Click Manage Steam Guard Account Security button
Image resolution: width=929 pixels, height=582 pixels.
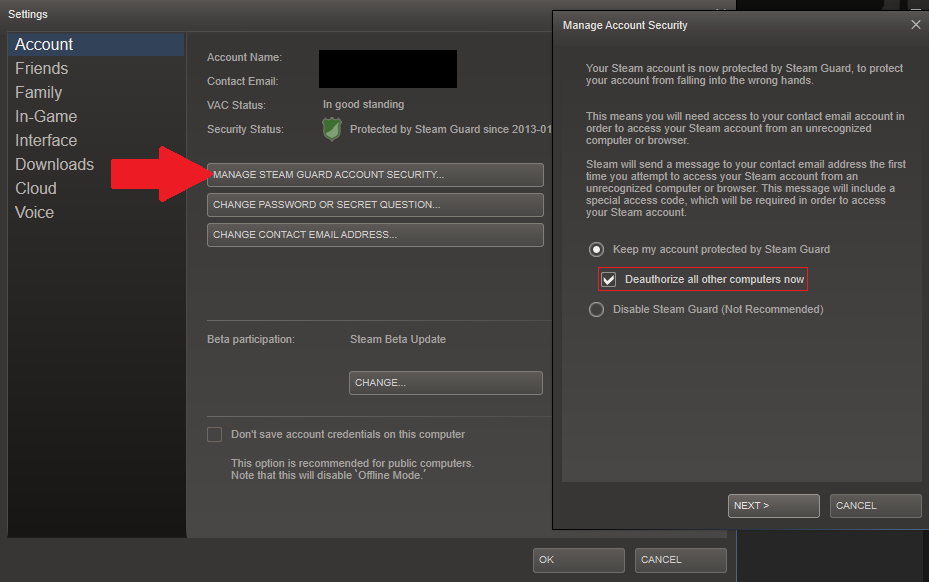[x=375, y=175]
